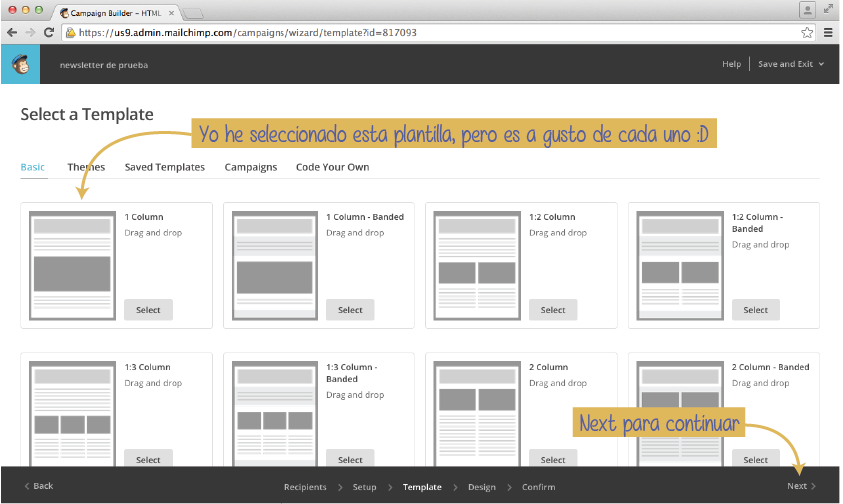This screenshot has height=504, width=843.
Task: Click the MailChimp Freddie logo icon
Action: click(x=20, y=64)
